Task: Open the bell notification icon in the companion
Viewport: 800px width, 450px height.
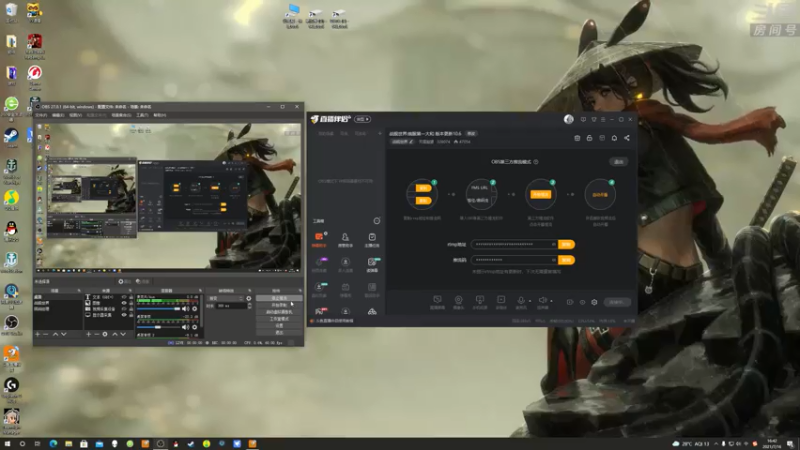Action: point(614,138)
